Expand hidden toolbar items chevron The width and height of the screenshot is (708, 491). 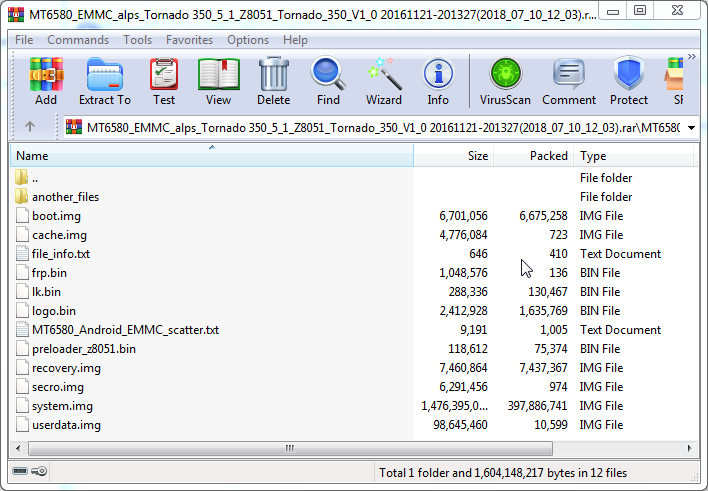[x=692, y=56]
